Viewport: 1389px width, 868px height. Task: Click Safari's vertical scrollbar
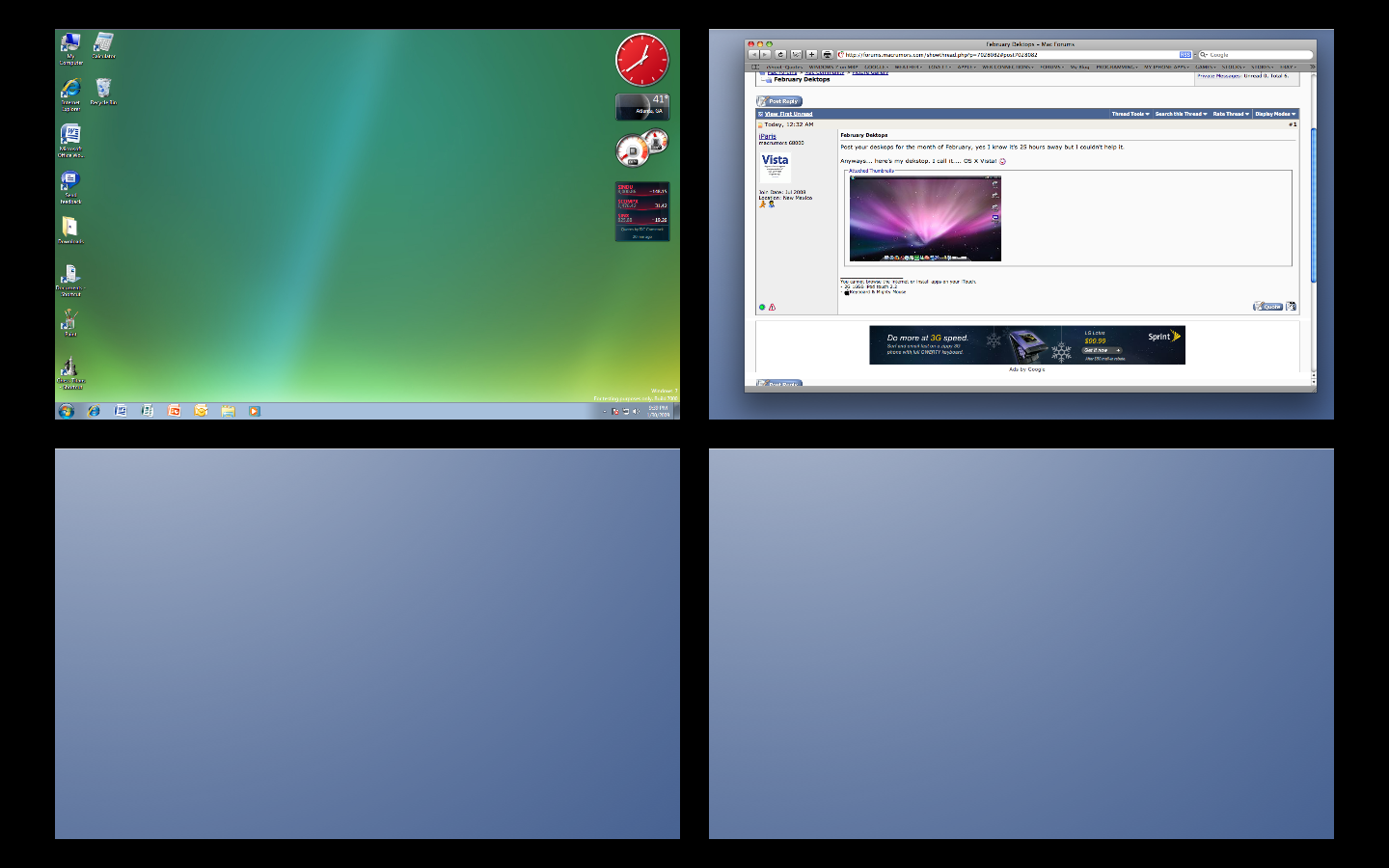(1314, 204)
